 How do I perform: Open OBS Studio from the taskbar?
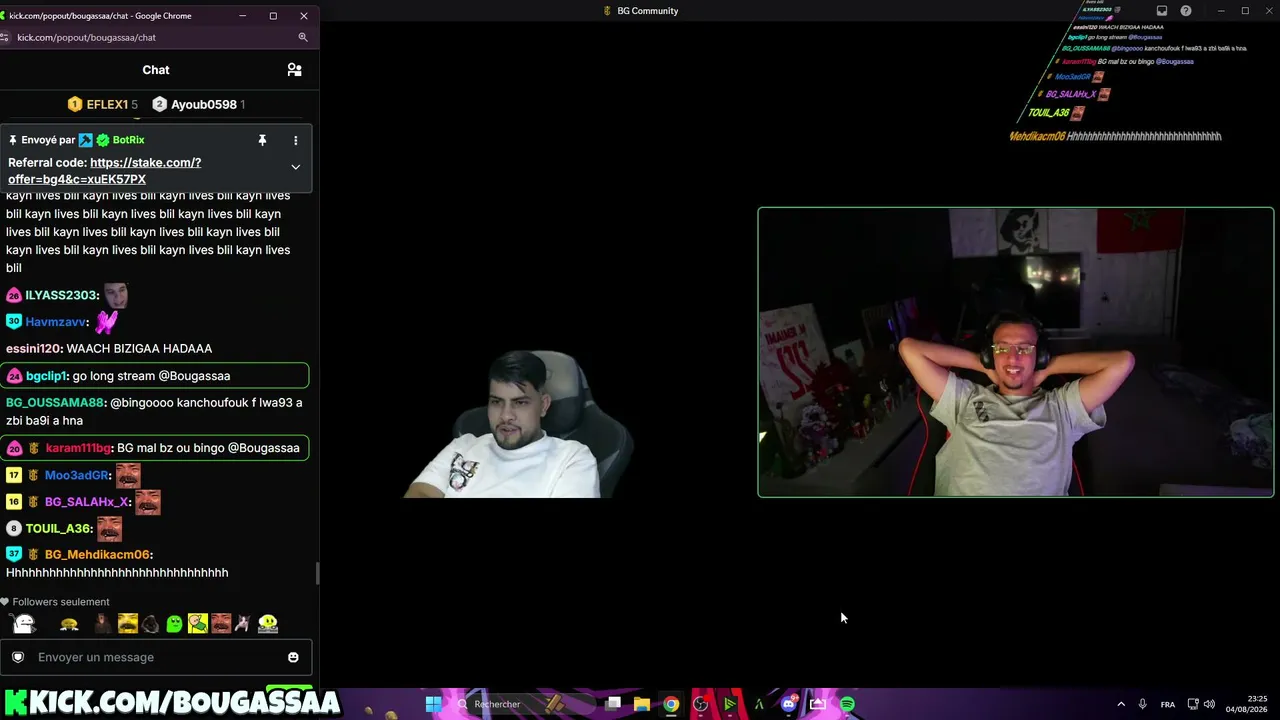700,704
